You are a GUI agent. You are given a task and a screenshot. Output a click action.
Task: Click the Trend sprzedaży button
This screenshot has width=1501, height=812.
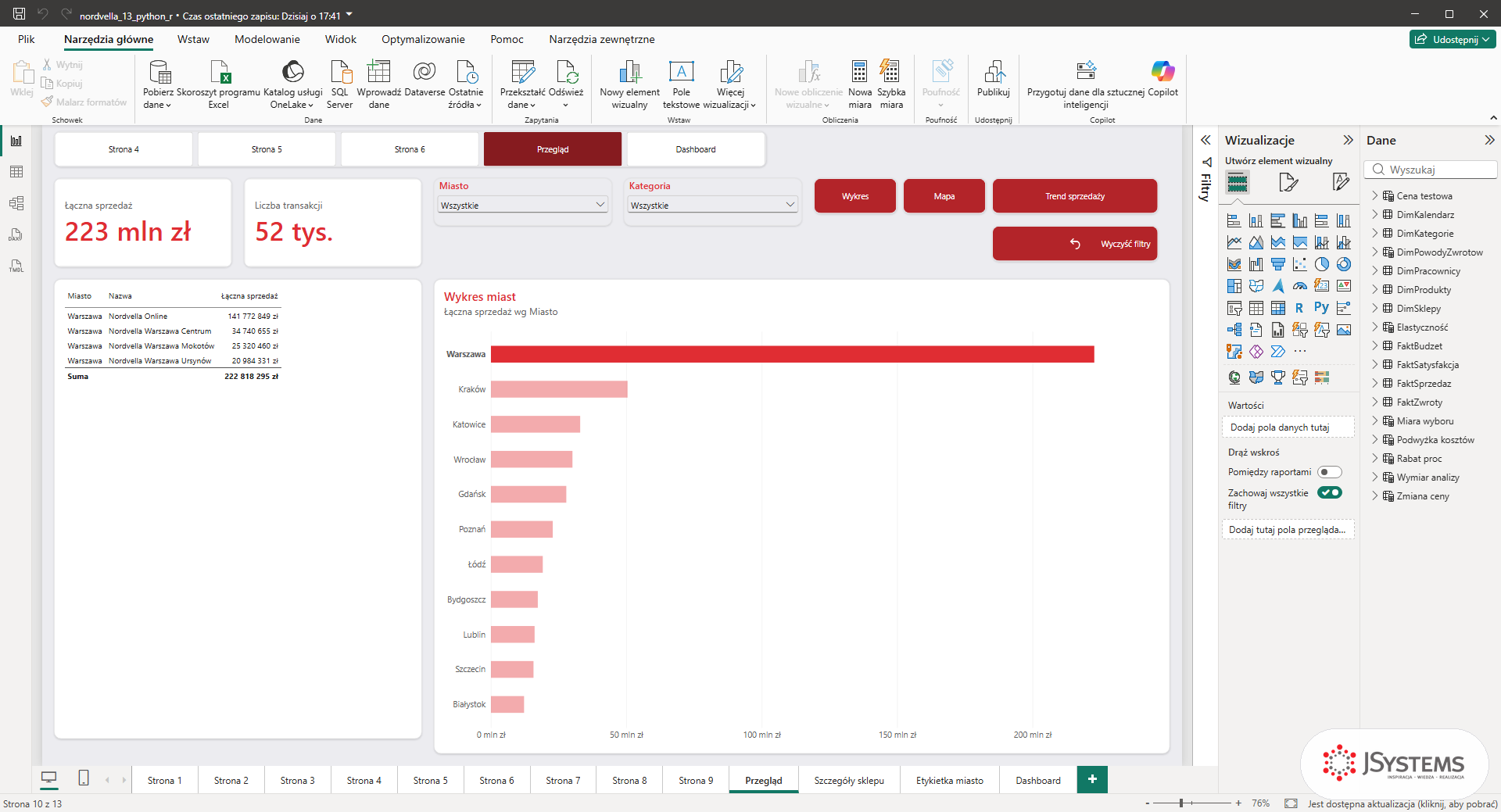click(1075, 196)
